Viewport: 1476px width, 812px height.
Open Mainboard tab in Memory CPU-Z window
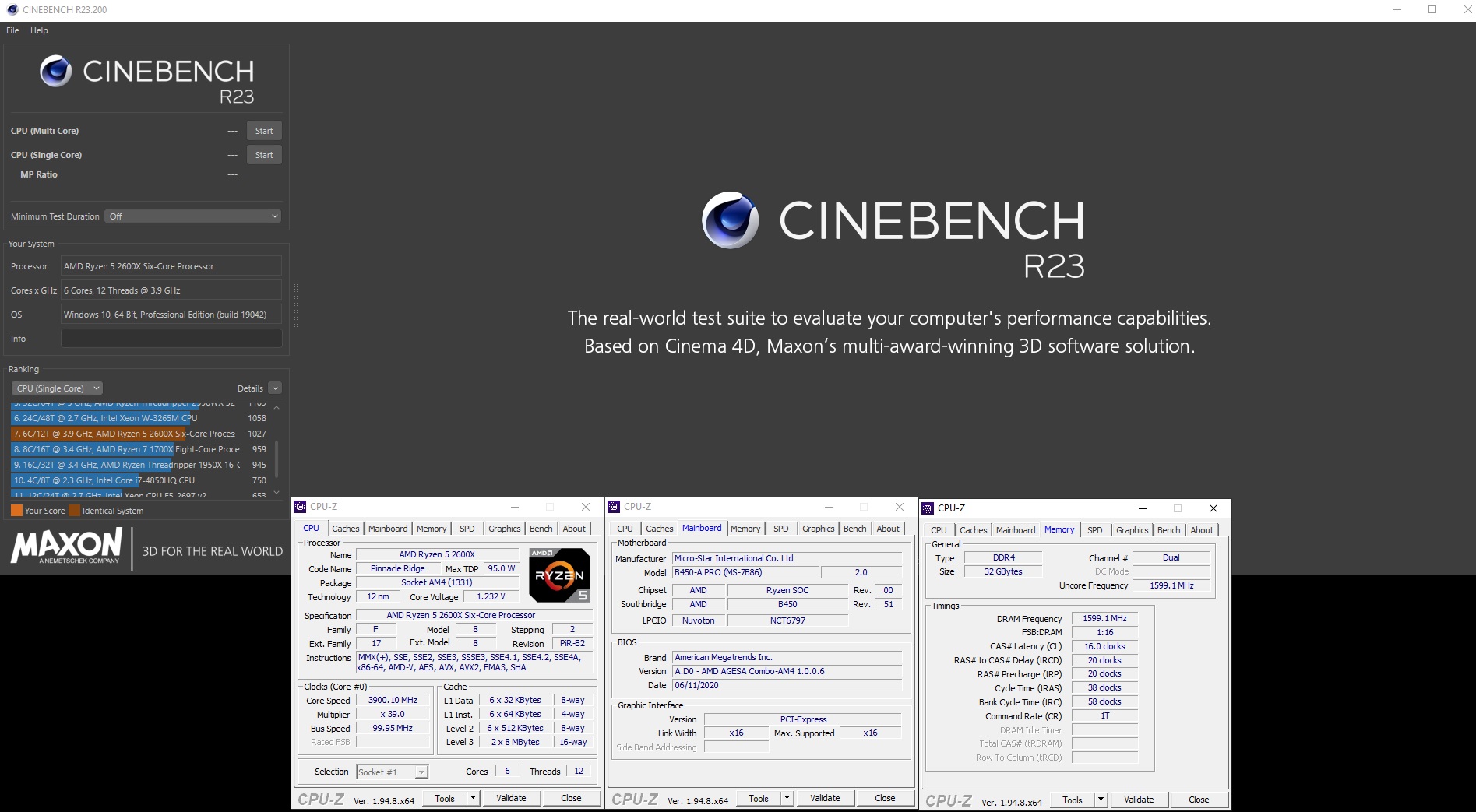coord(1016,530)
